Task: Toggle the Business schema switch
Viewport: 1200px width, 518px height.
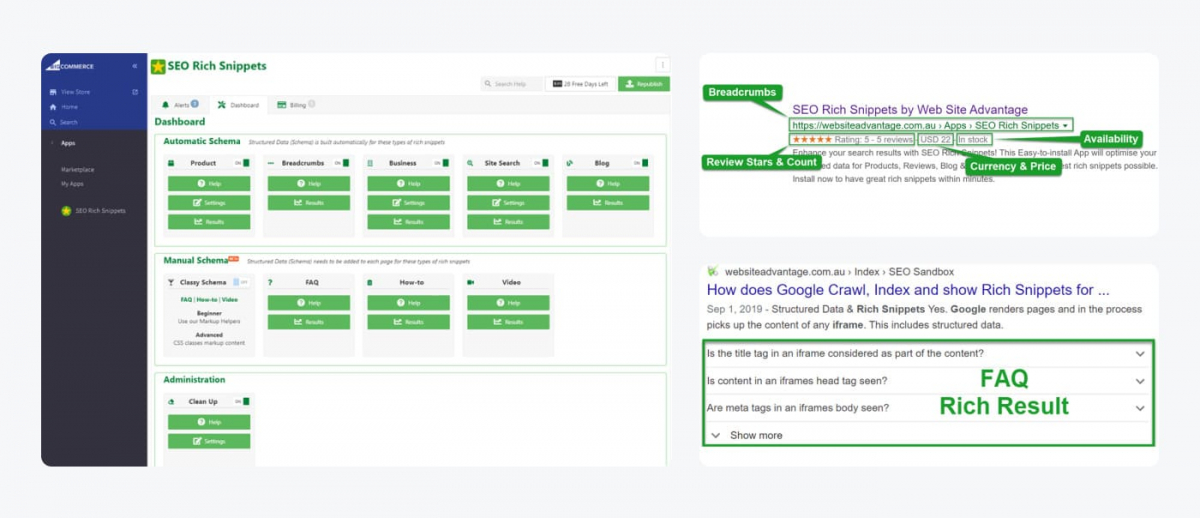Action: pyautogui.click(x=441, y=163)
